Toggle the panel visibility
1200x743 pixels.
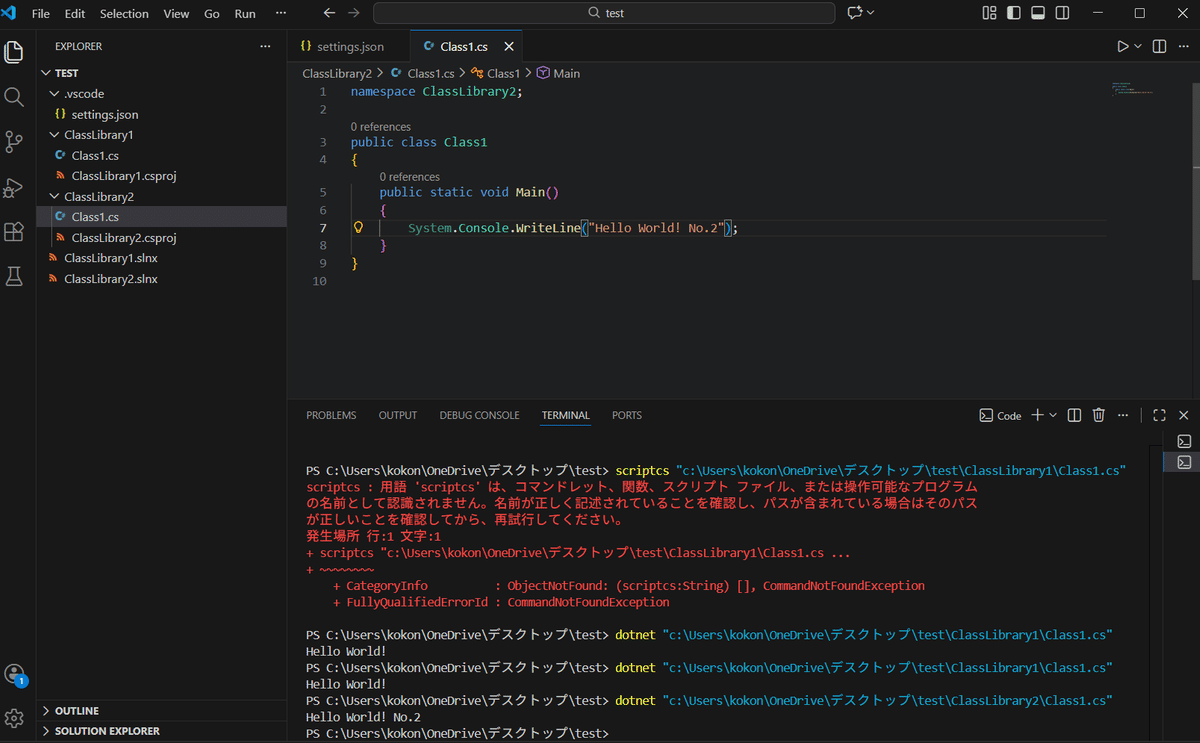tap(1037, 13)
